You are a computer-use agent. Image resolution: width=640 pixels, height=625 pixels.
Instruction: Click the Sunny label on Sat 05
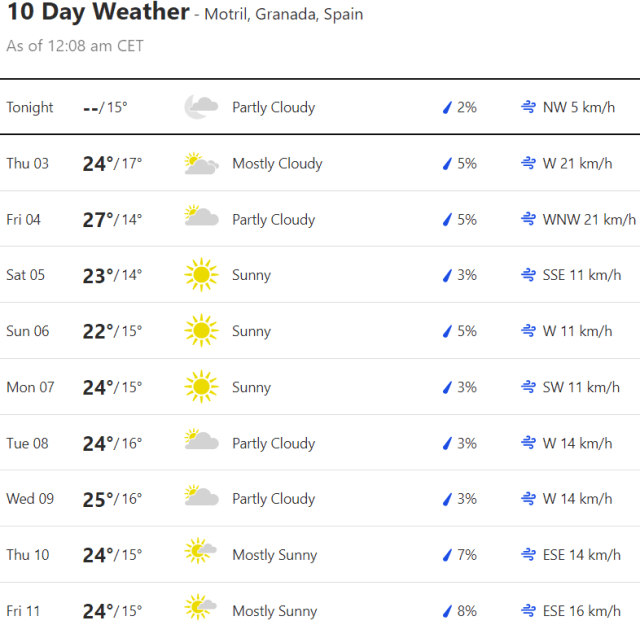(x=251, y=275)
